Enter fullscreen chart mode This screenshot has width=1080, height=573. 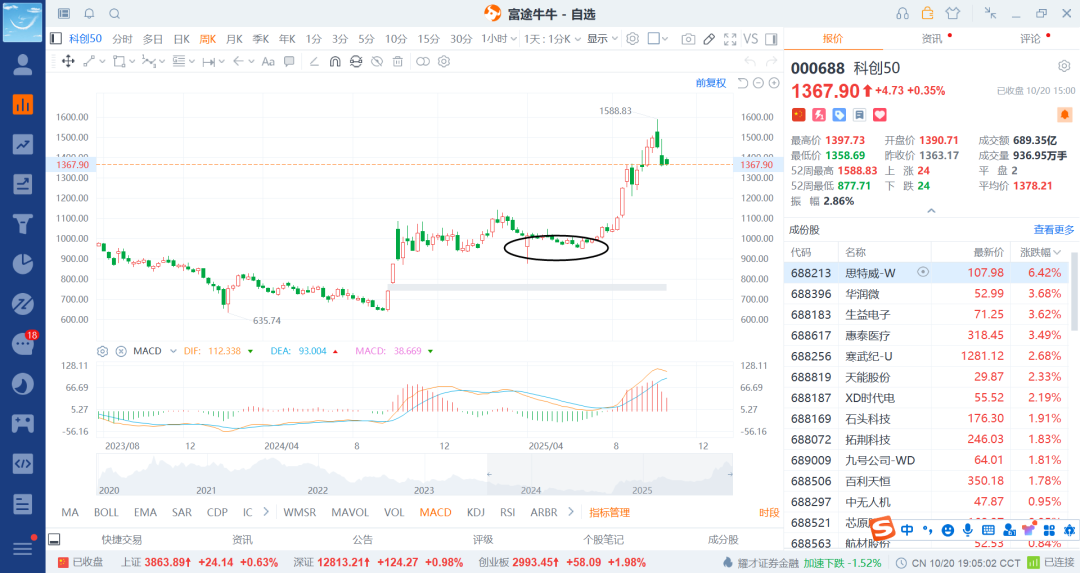(x=730, y=39)
